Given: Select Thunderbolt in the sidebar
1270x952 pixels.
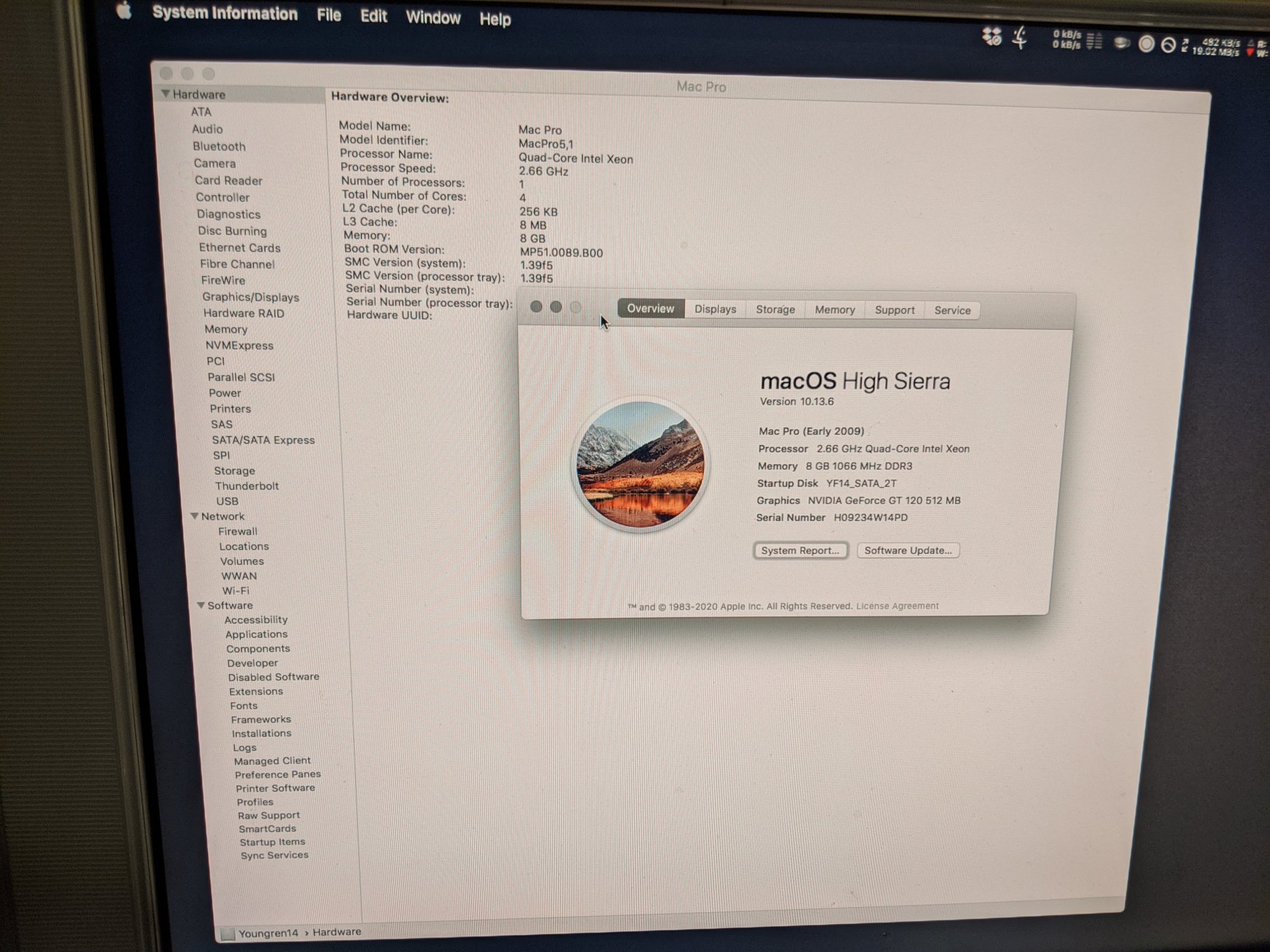Looking at the screenshot, I should [x=247, y=486].
